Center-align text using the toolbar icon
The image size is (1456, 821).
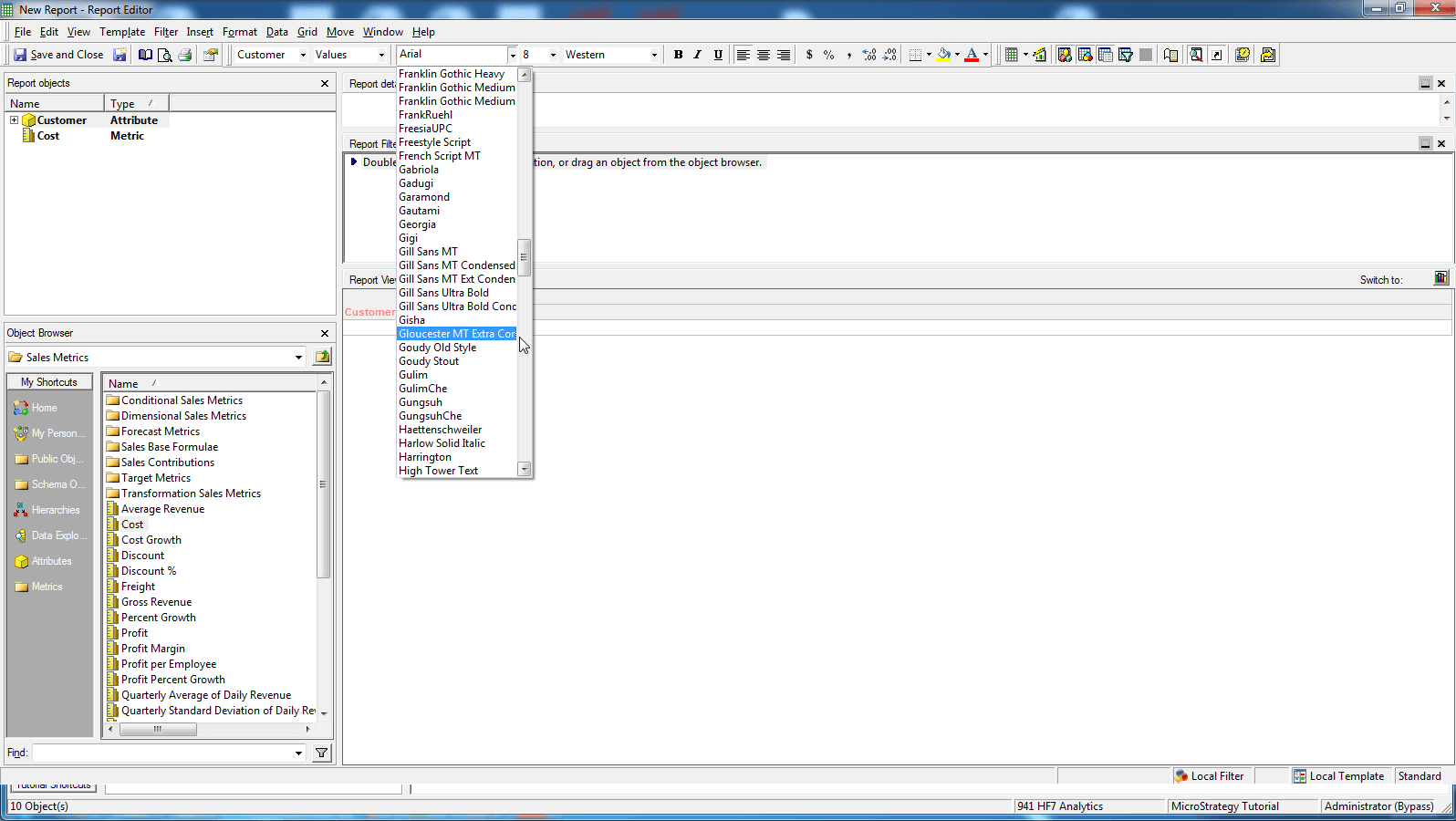[764, 55]
